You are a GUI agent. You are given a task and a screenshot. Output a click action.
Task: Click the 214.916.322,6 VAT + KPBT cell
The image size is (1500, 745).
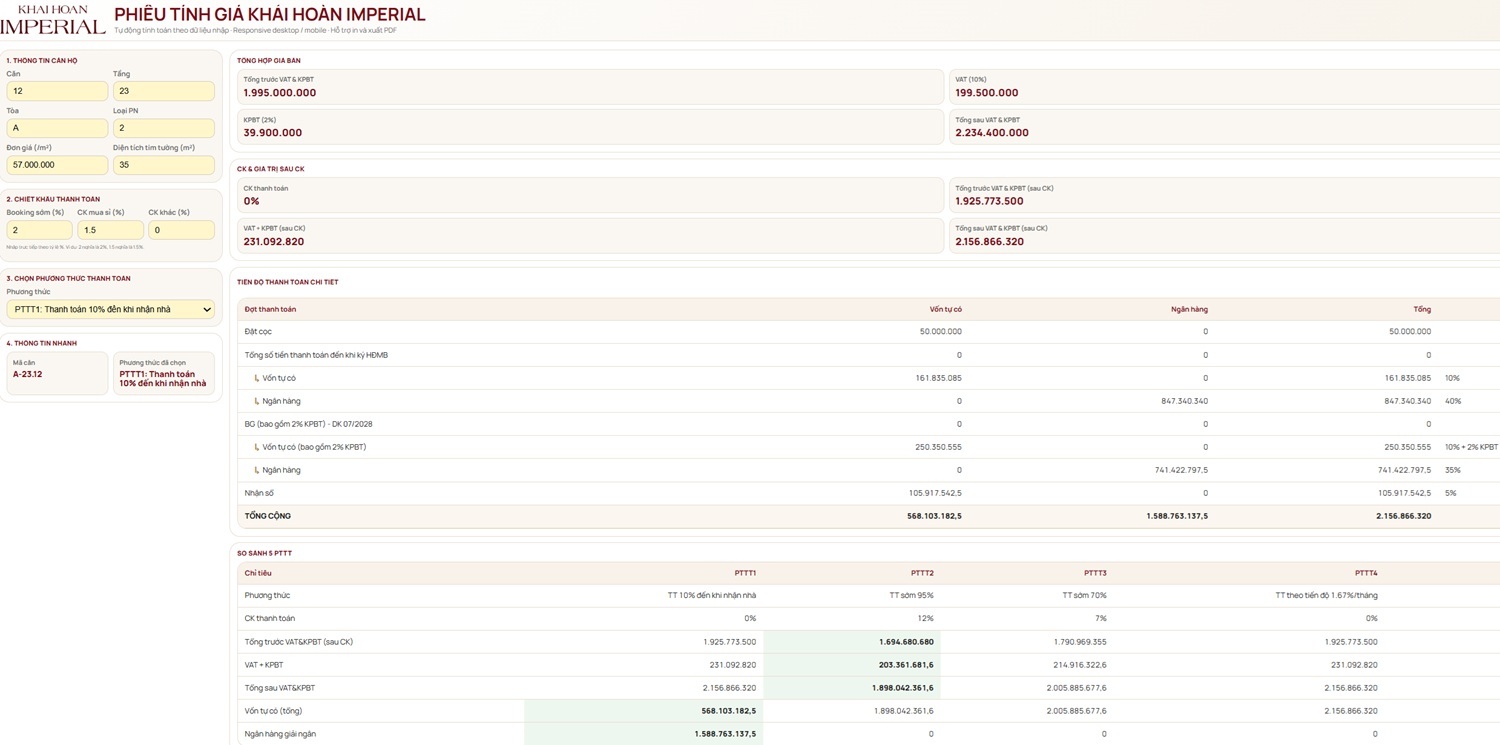[1079, 665]
